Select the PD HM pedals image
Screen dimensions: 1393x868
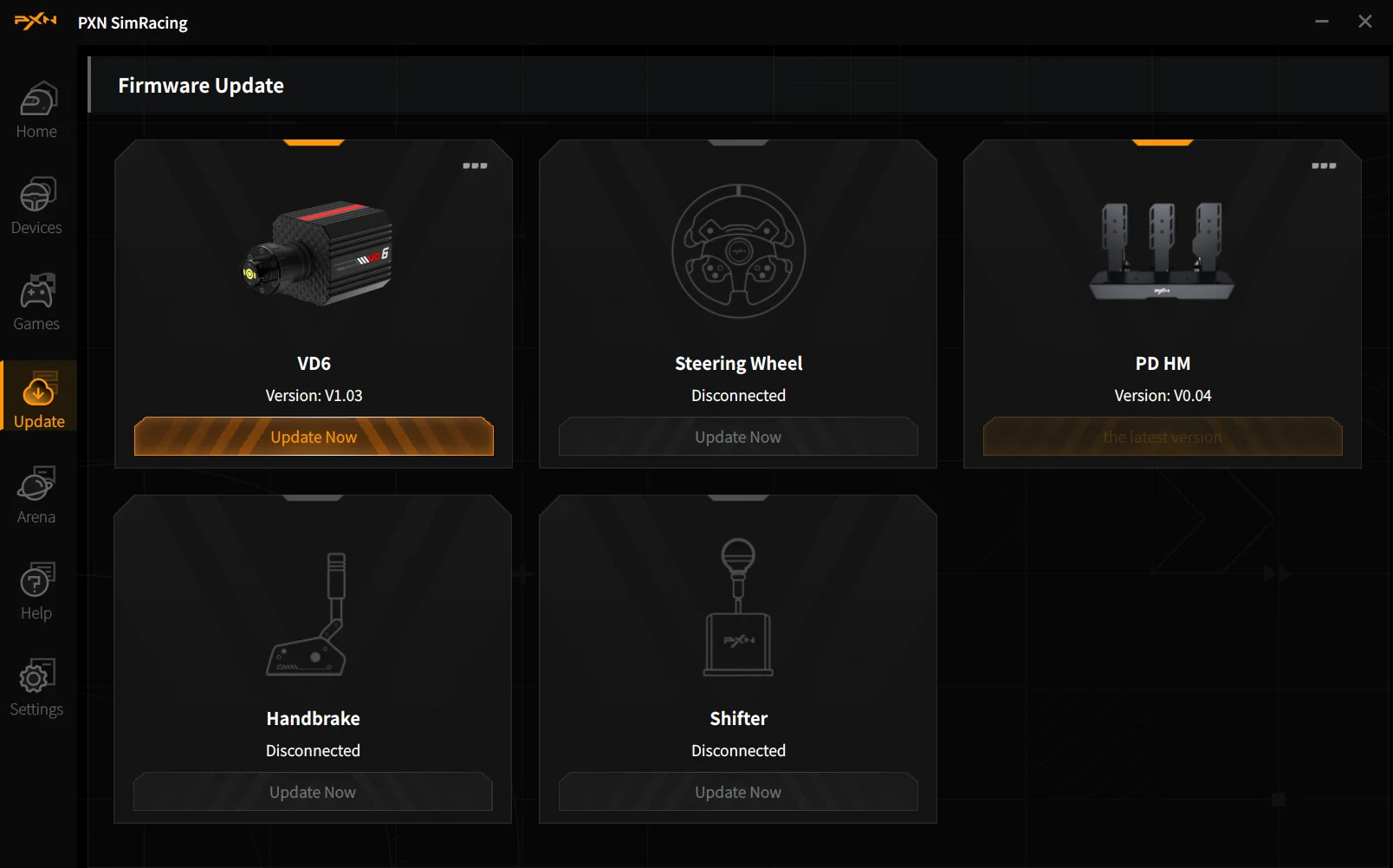pyautogui.click(x=1162, y=251)
